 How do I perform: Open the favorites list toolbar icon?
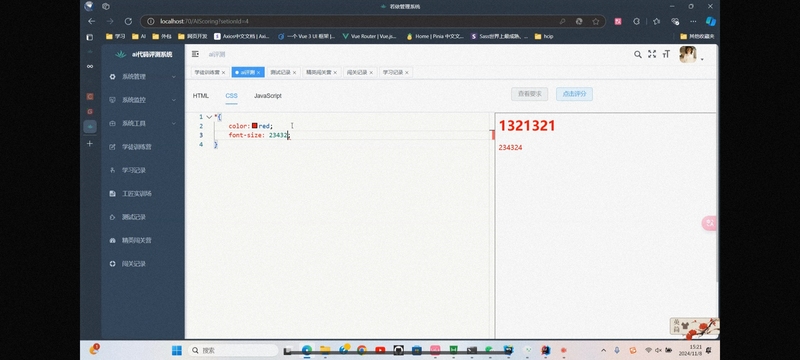[657, 21]
